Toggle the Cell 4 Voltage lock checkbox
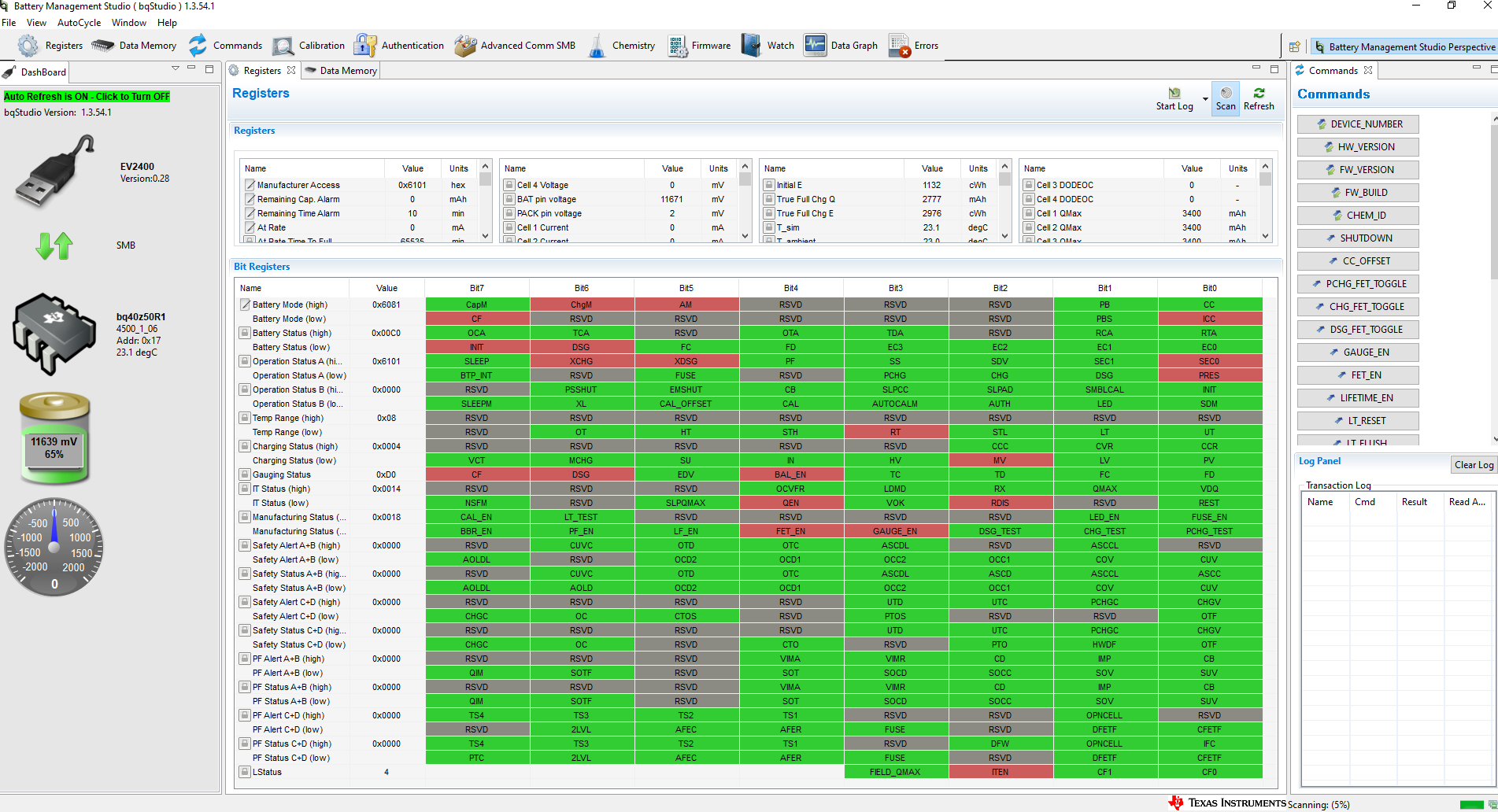This screenshot has width=1498, height=812. (x=509, y=185)
